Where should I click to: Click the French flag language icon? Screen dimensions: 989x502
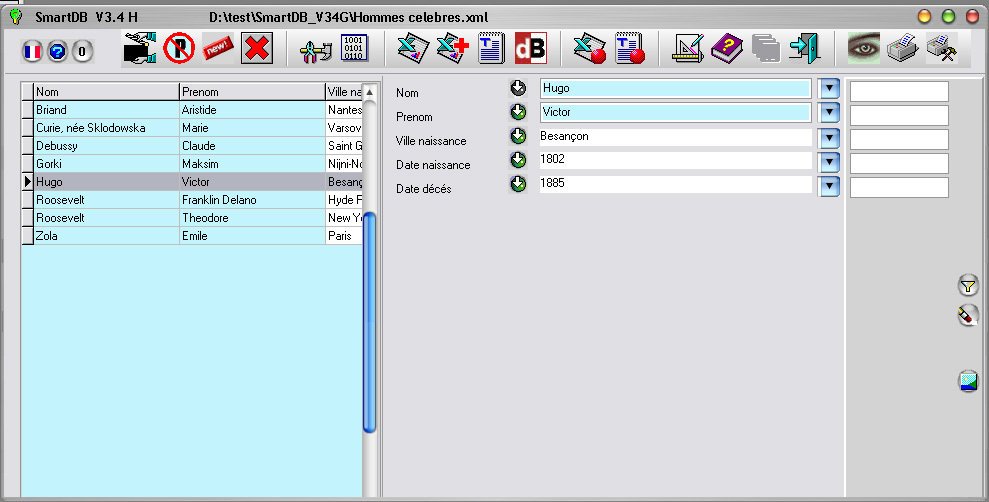pyautogui.click(x=32, y=50)
